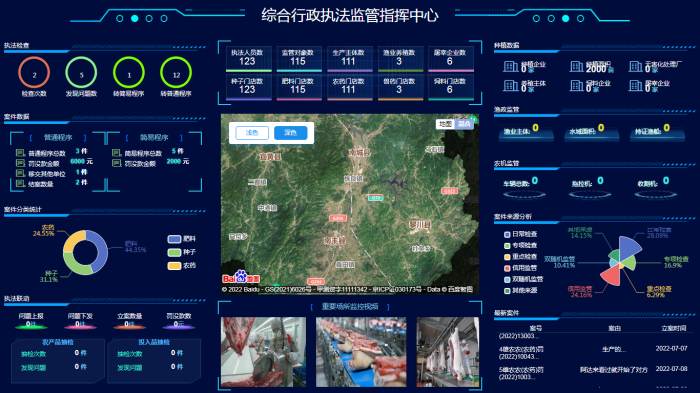Click the Baidu map logo
Viewport: 700px width, 393px height.
(241, 277)
